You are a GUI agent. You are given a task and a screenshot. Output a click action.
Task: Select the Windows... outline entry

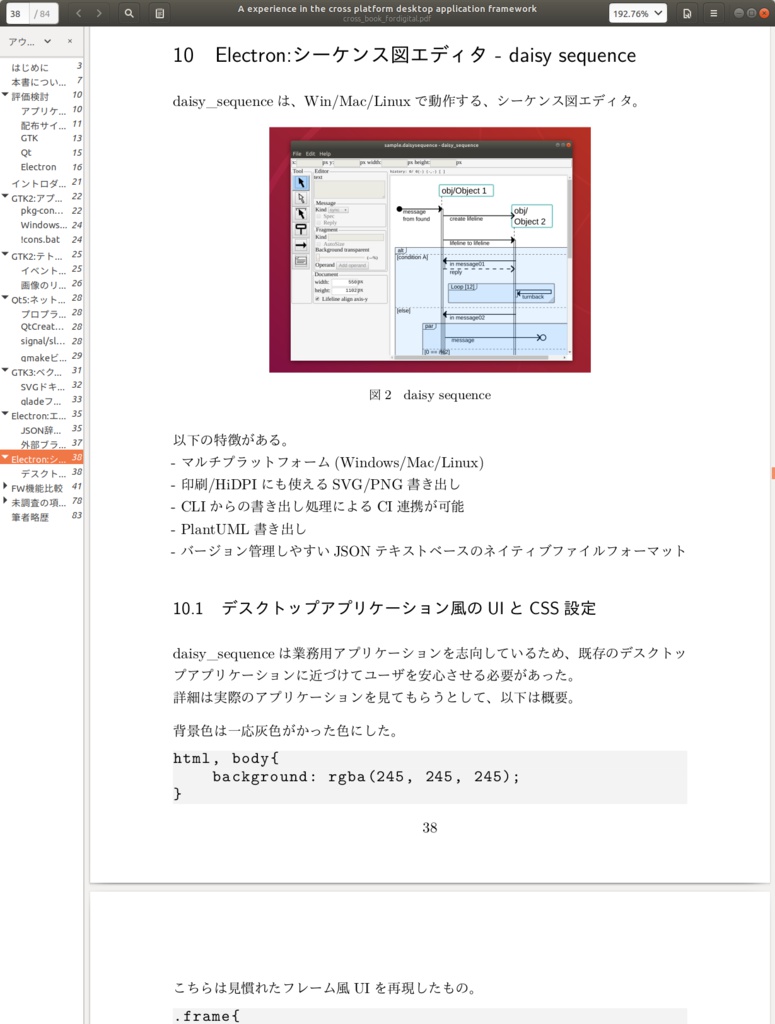point(44,225)
